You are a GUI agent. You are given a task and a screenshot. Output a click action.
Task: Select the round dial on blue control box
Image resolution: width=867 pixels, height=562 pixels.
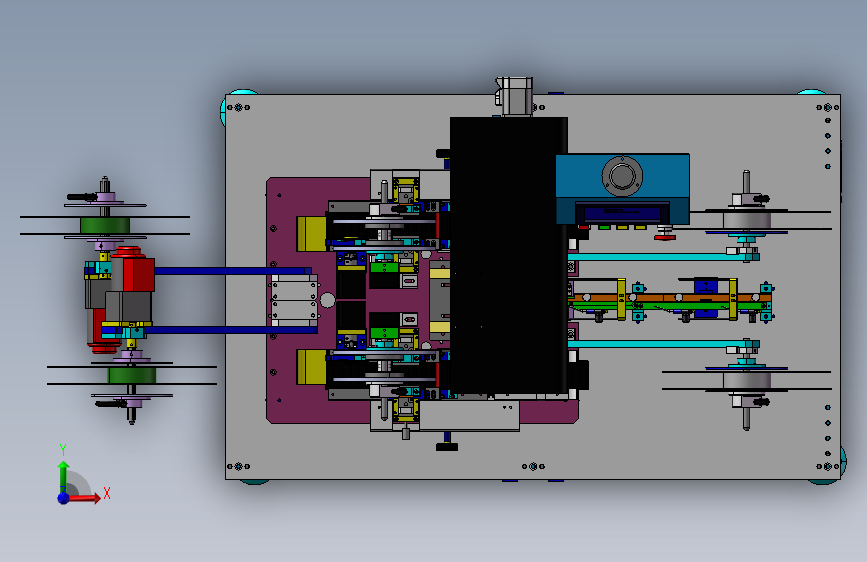click(x=622, y=176)
